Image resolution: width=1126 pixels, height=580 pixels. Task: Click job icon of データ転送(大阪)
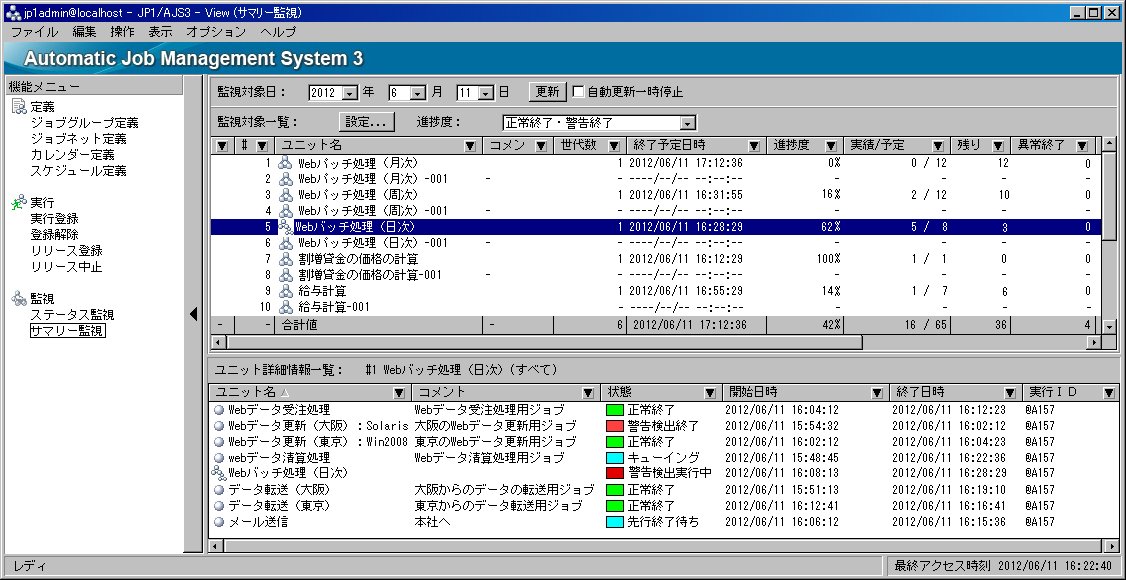[x=219, y=490]
